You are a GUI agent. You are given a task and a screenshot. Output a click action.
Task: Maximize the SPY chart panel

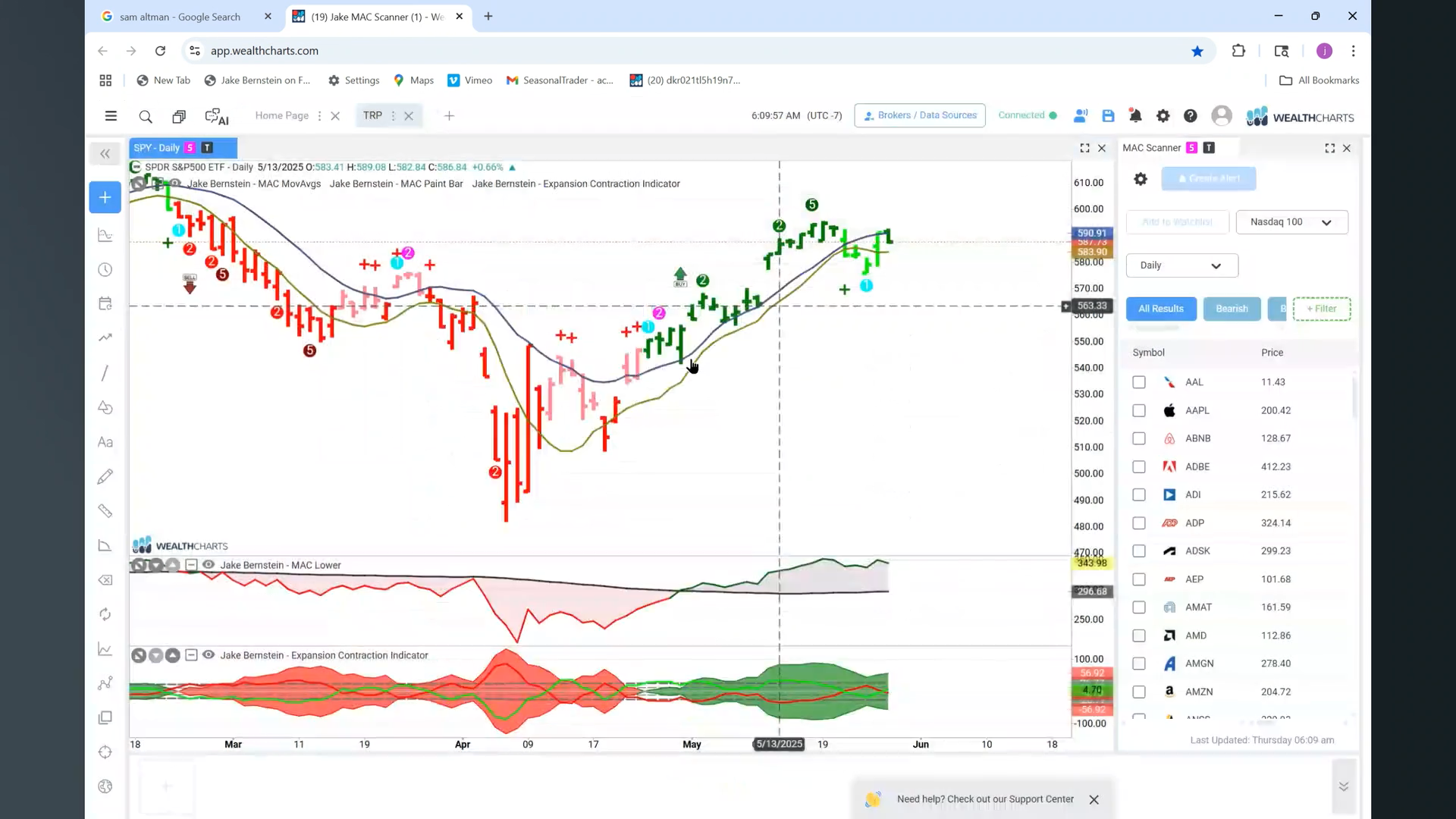[1084, 149]
